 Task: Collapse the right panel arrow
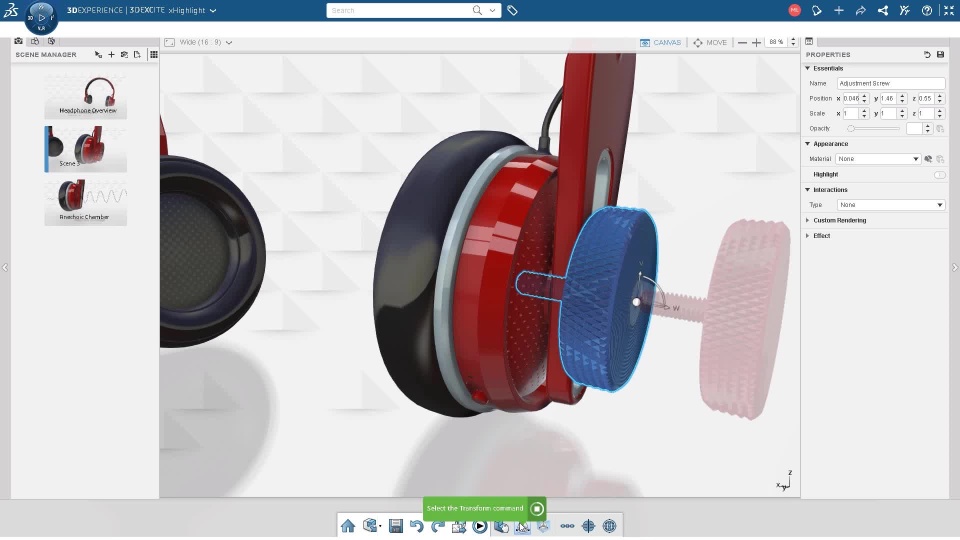pyautogui.click(x=954, y=268)
